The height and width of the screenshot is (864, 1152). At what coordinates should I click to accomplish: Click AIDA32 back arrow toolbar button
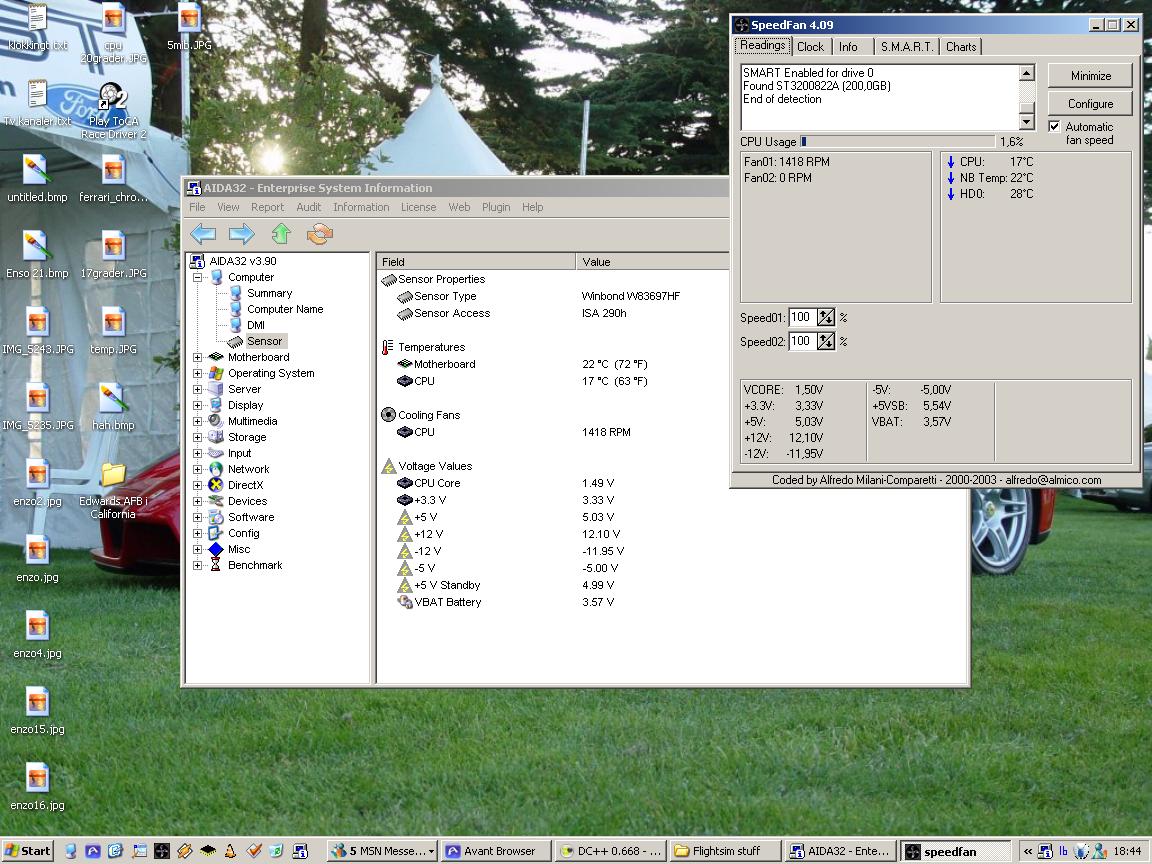pyautogui.click(x=204, y=234)
